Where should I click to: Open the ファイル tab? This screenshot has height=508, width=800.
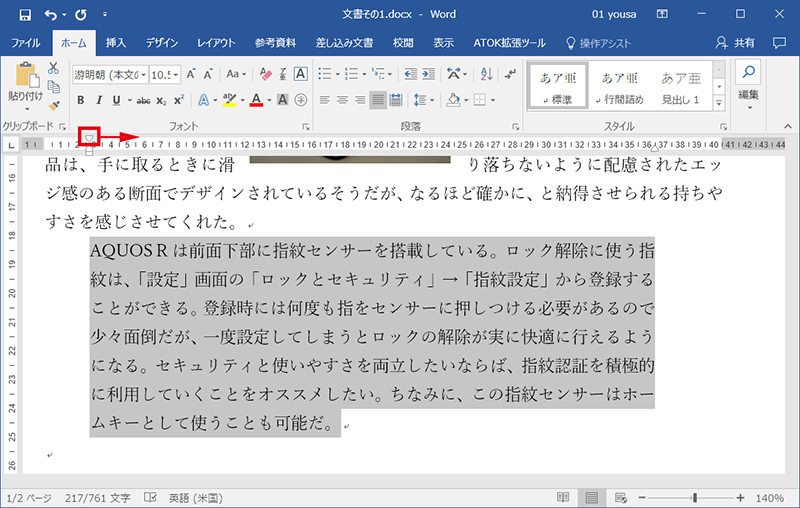tap(26, 43)
